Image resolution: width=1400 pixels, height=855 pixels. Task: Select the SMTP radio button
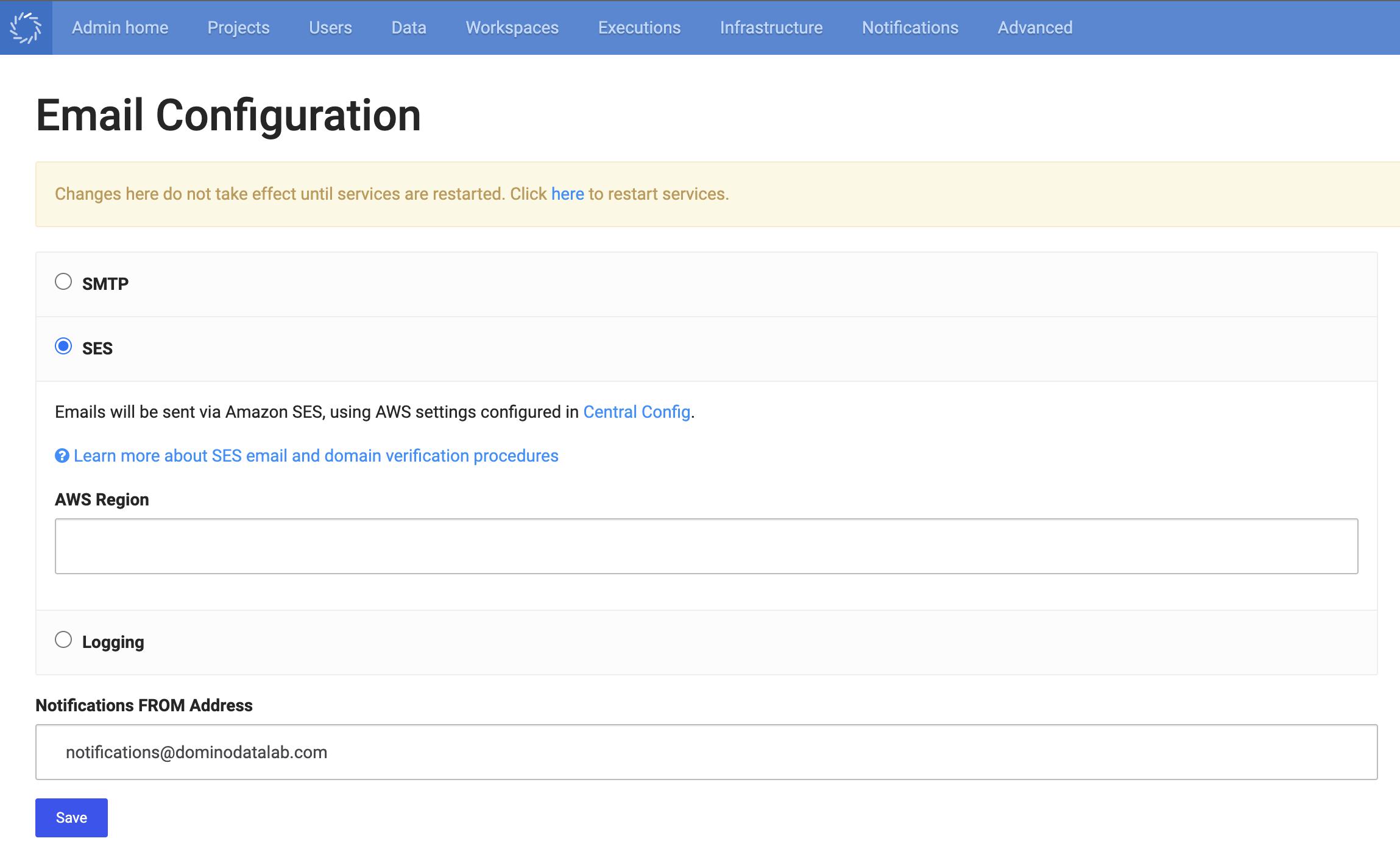(x=63, y=281)
